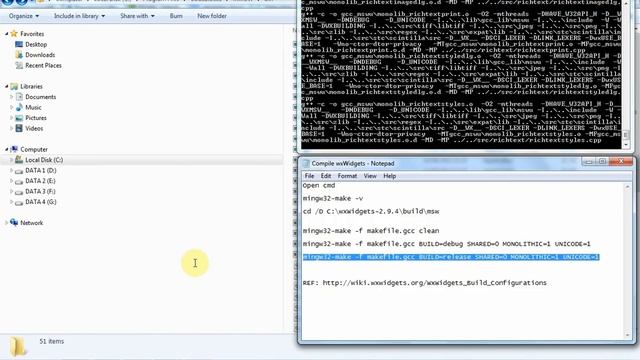The height and width of the screenshot is (360, 640).
Task: Click the Favorites star icon
Action: 14,33
